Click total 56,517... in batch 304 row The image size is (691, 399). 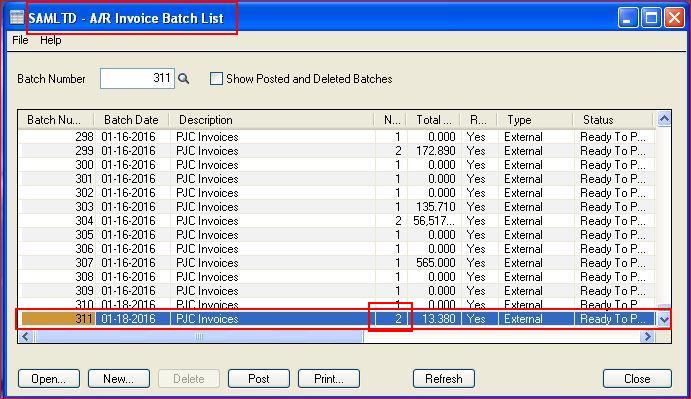434,221
